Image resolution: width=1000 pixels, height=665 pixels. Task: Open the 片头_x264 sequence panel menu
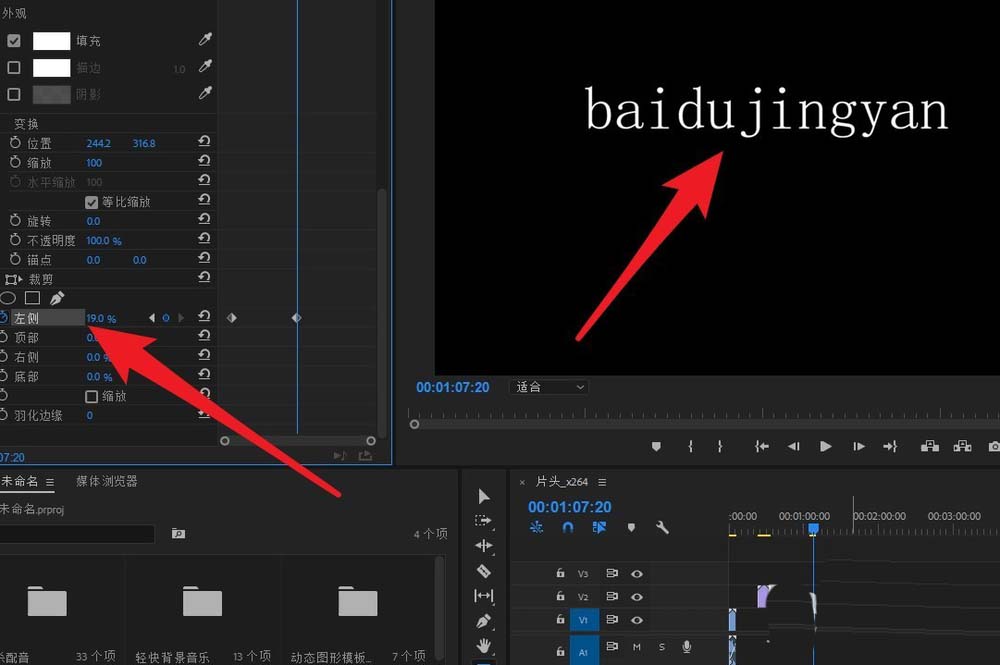(602, 482)
